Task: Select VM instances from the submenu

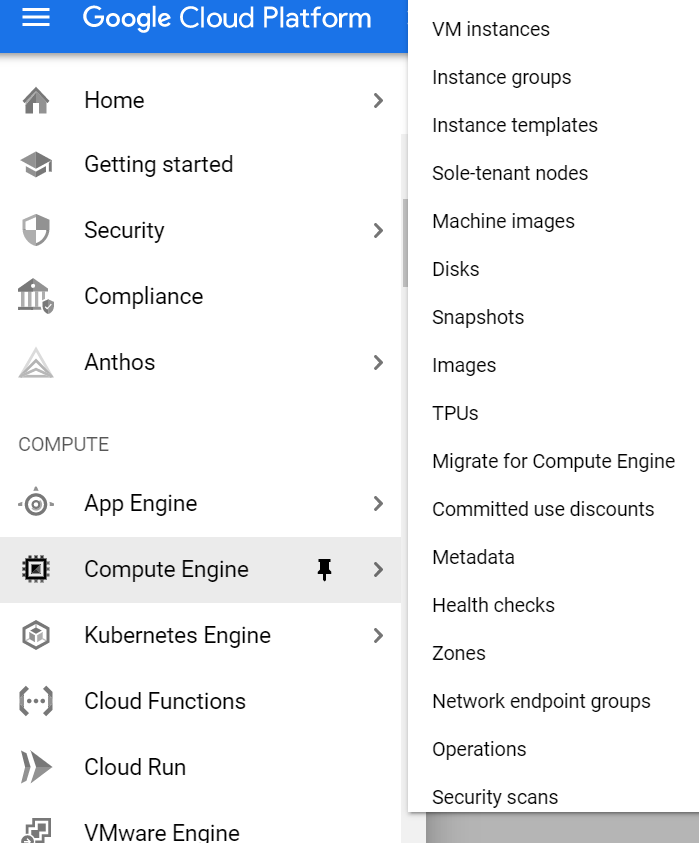Action: pos(490,29)
